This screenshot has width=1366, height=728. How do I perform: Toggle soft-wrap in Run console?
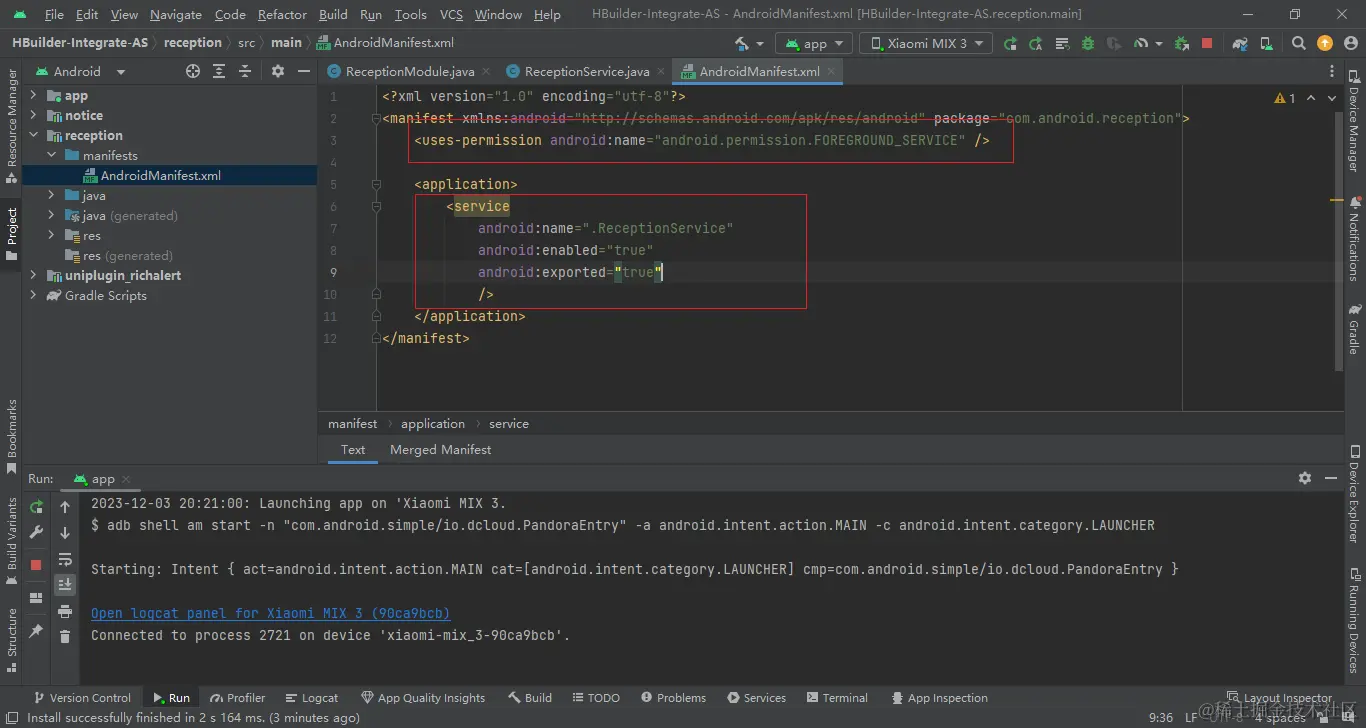click(65, 559)
